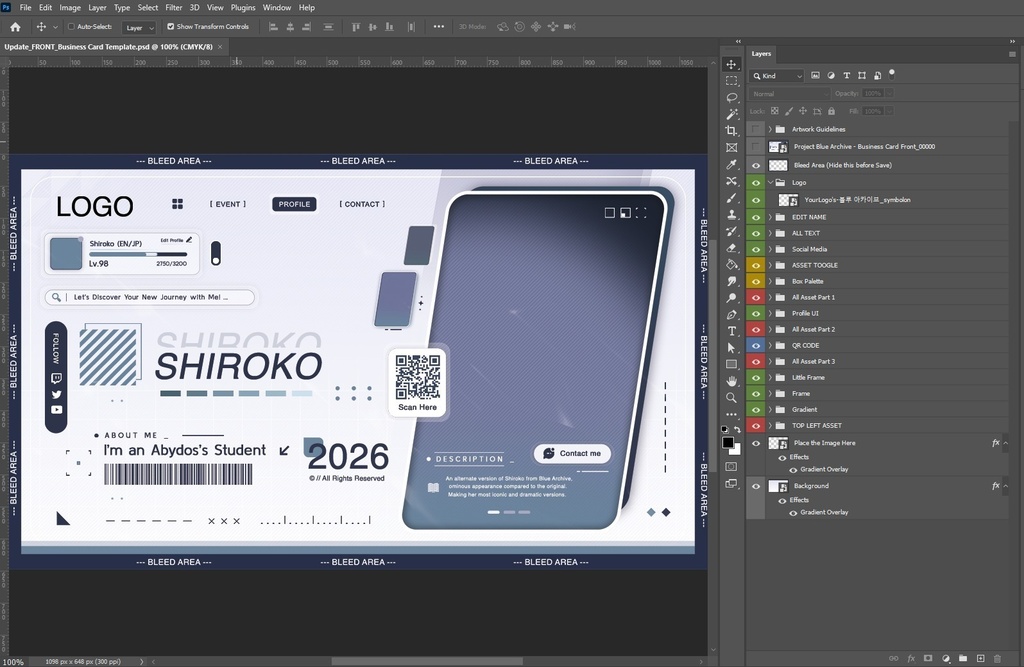Swap foreground and background colors
1024x667 pixels.
(737, 430)
